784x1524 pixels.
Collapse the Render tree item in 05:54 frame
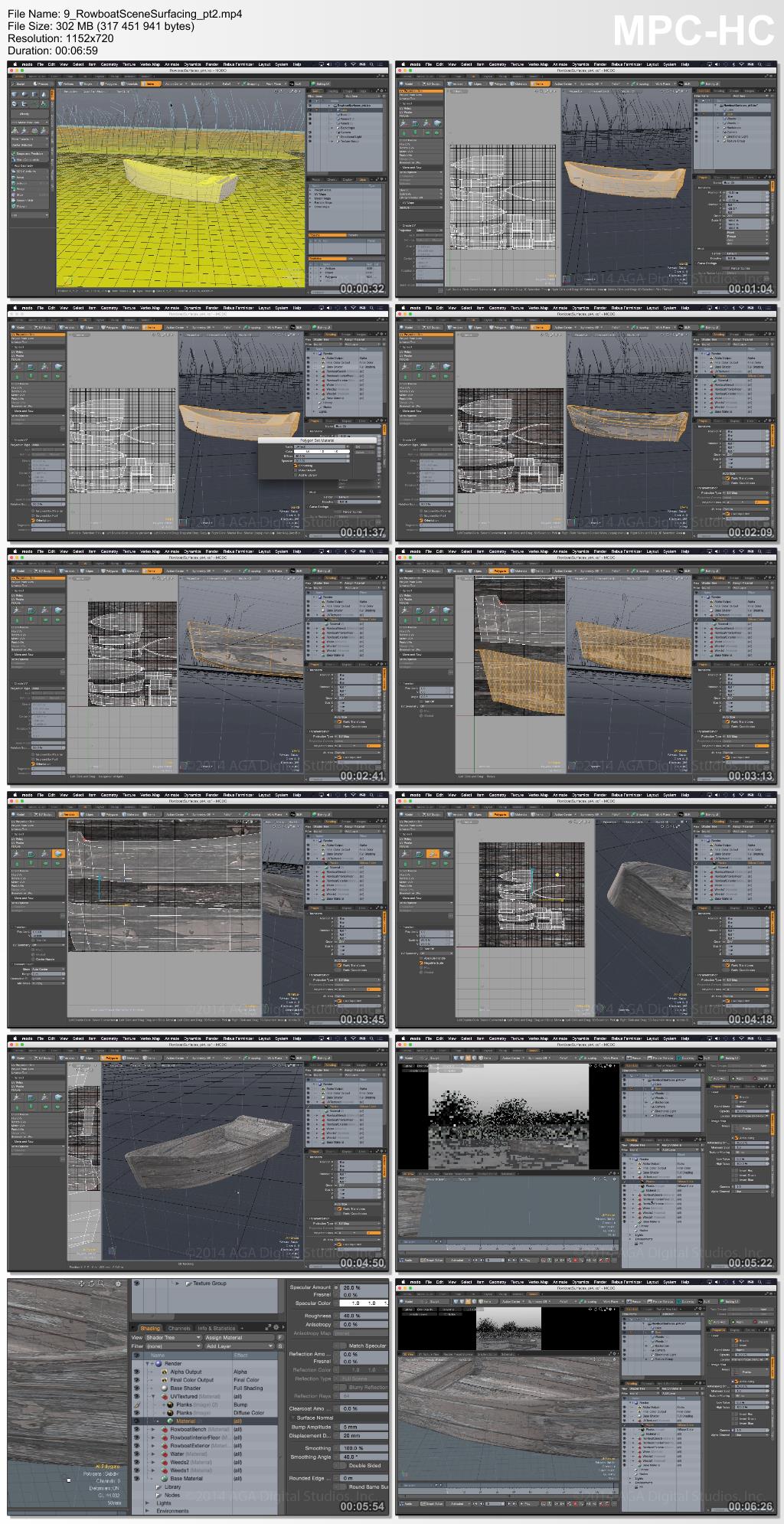[147, 1363]
